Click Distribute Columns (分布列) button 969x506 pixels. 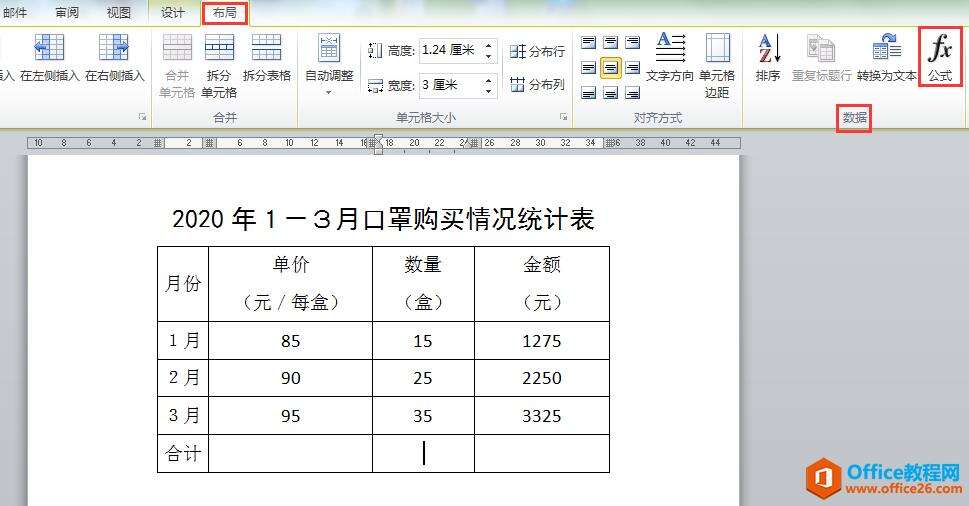coord(537,84)
